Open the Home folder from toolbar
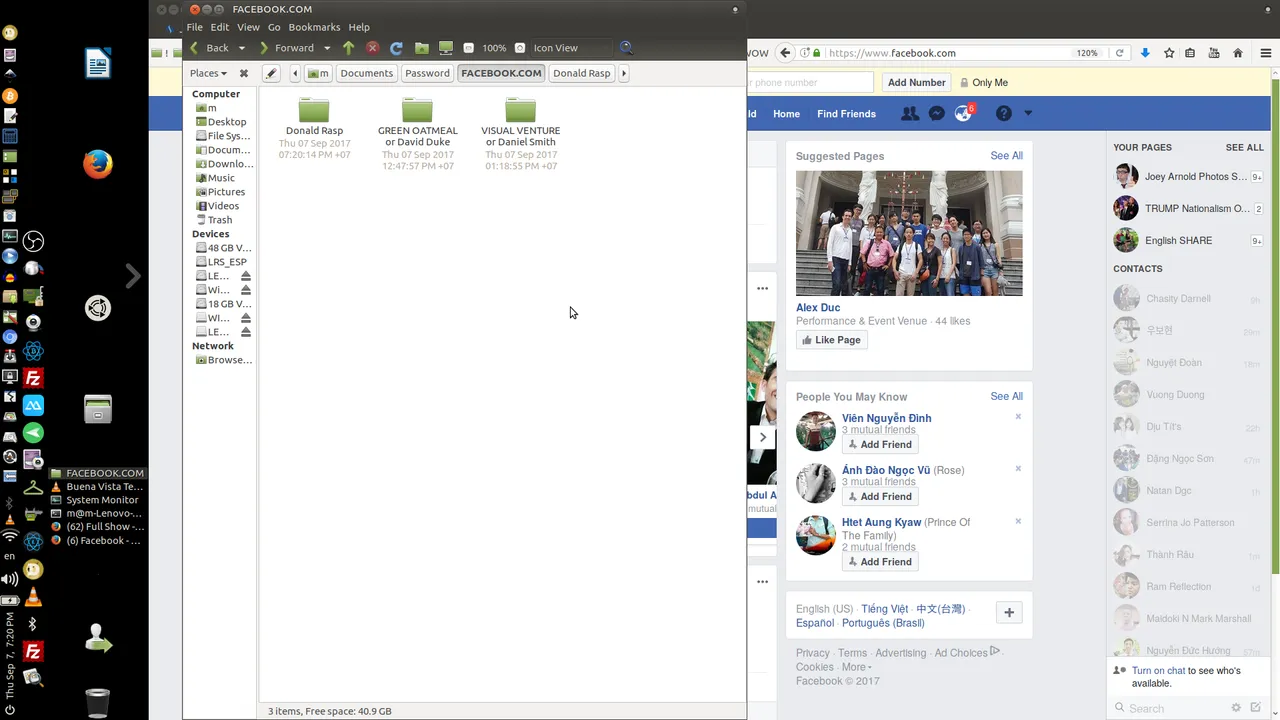Screen dimensions: 1280x720 pos(422,48)
